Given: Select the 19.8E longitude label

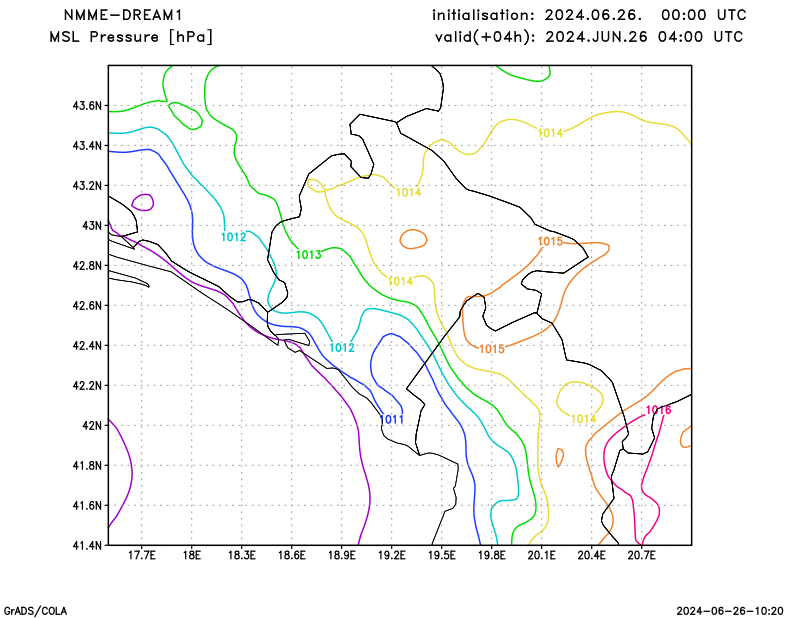Looking at the screenshot, I should pos(491,555).
